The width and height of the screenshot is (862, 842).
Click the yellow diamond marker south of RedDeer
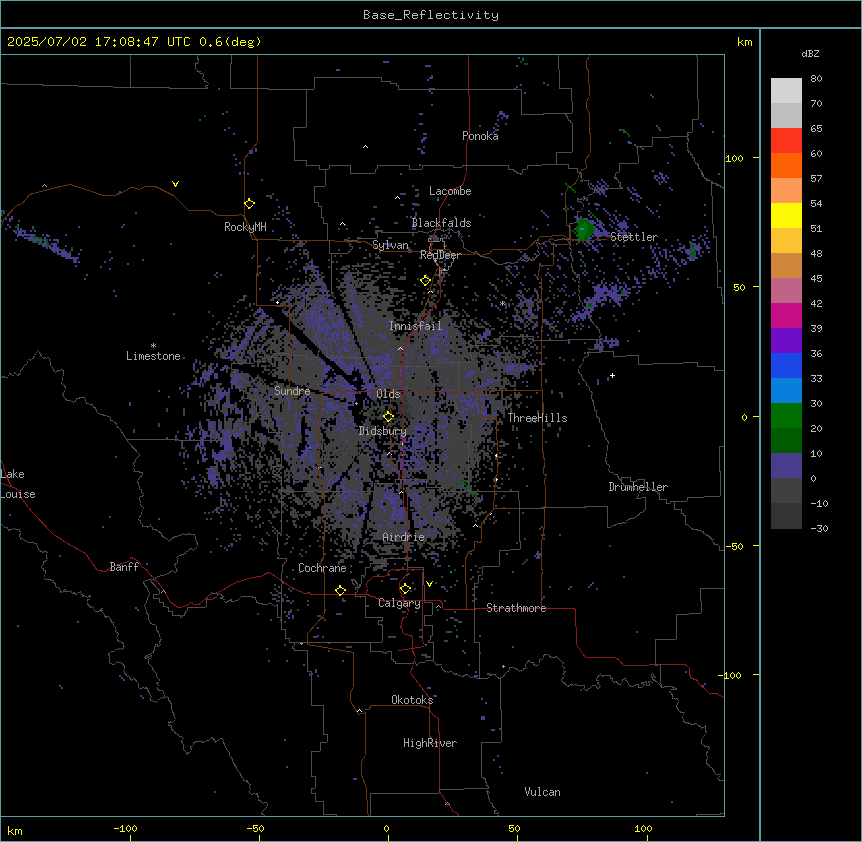(426, 281)
